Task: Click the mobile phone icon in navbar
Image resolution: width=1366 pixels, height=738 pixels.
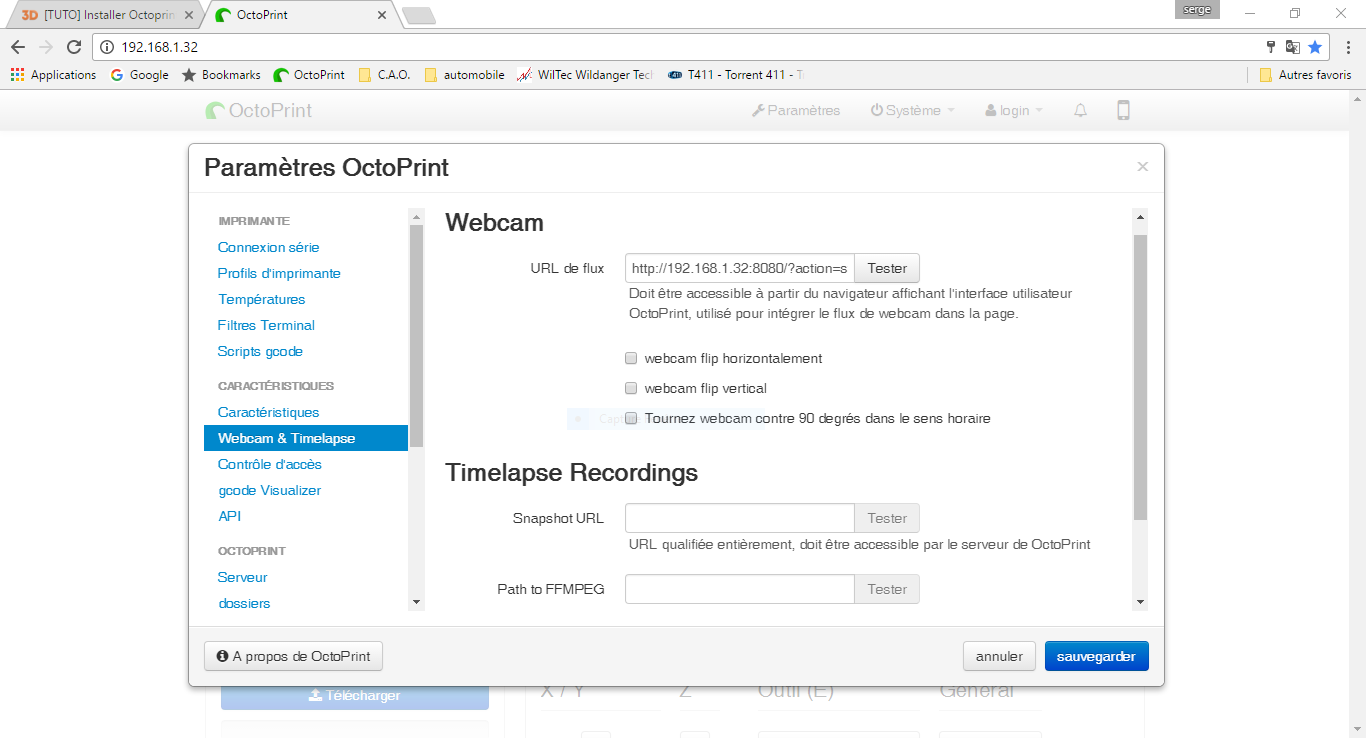Action: point(1123,110)
